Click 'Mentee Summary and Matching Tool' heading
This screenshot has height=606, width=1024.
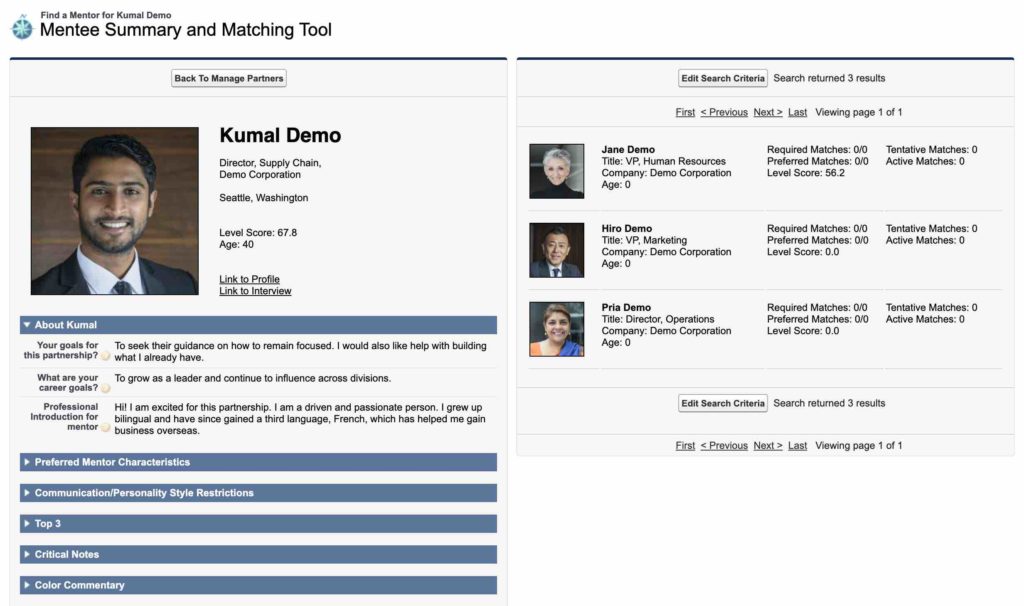(185, 30)
